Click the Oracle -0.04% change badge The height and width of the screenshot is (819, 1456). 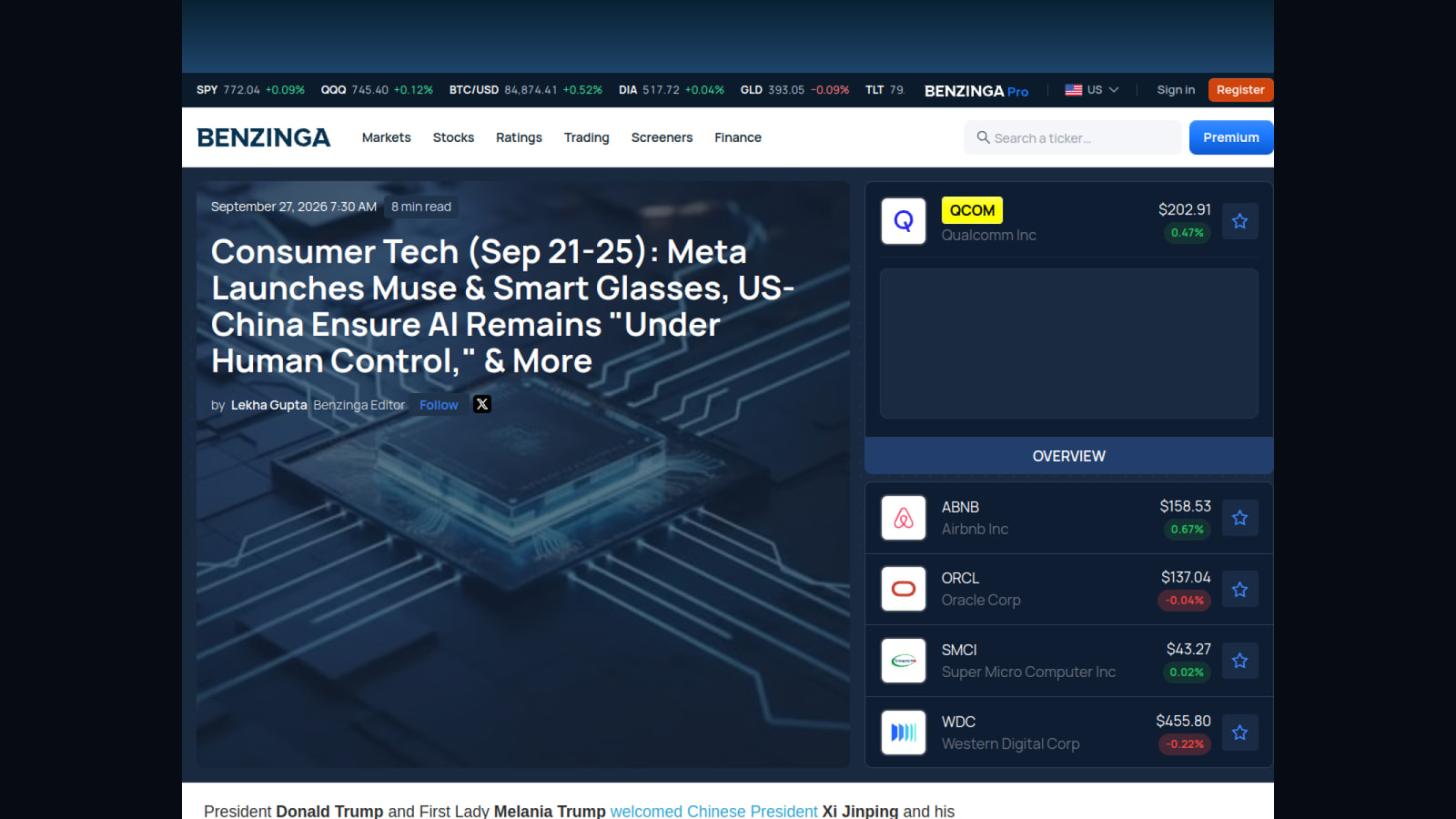pos(1185,601)
